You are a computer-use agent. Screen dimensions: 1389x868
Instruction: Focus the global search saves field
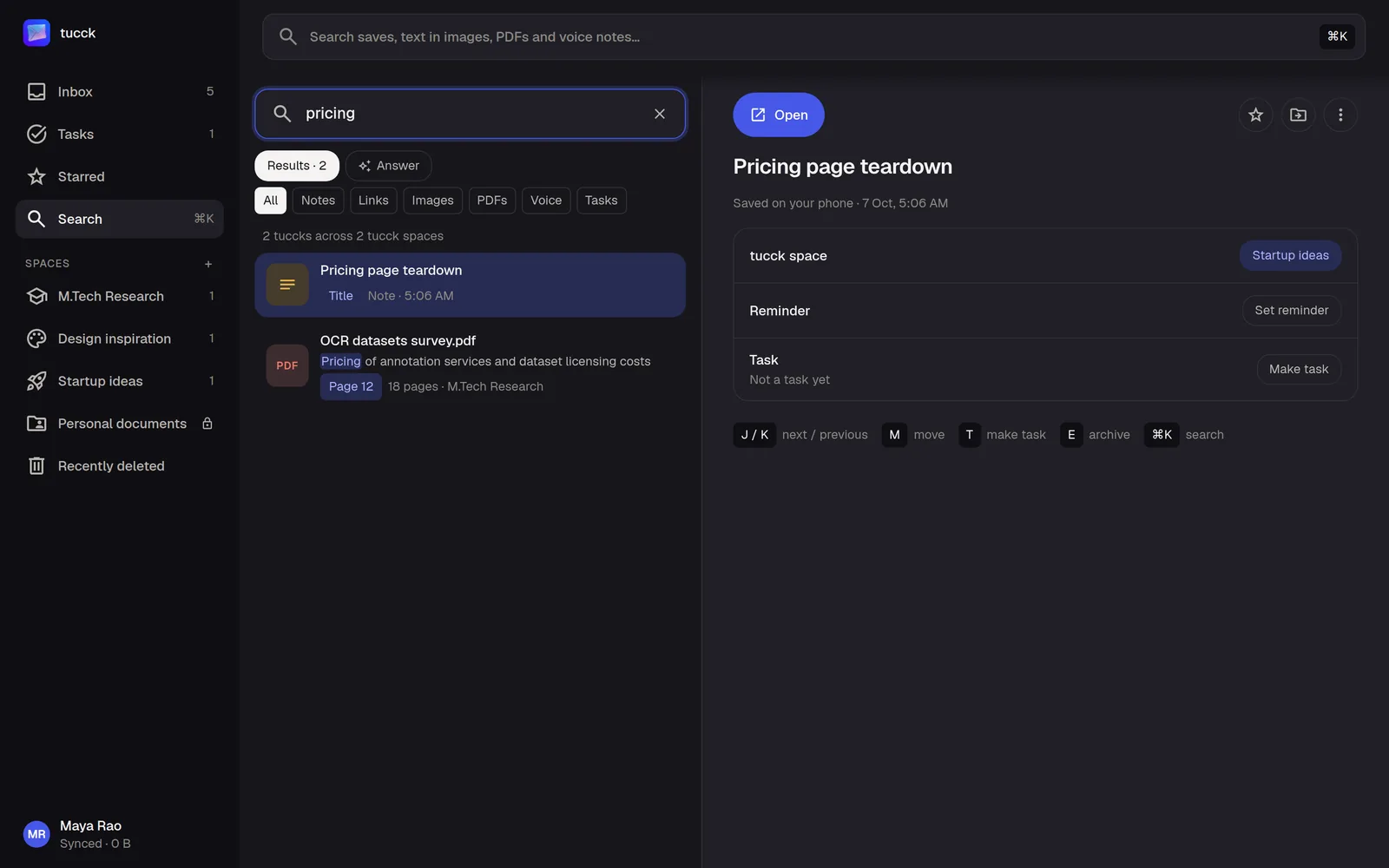[x=813, y=36]
